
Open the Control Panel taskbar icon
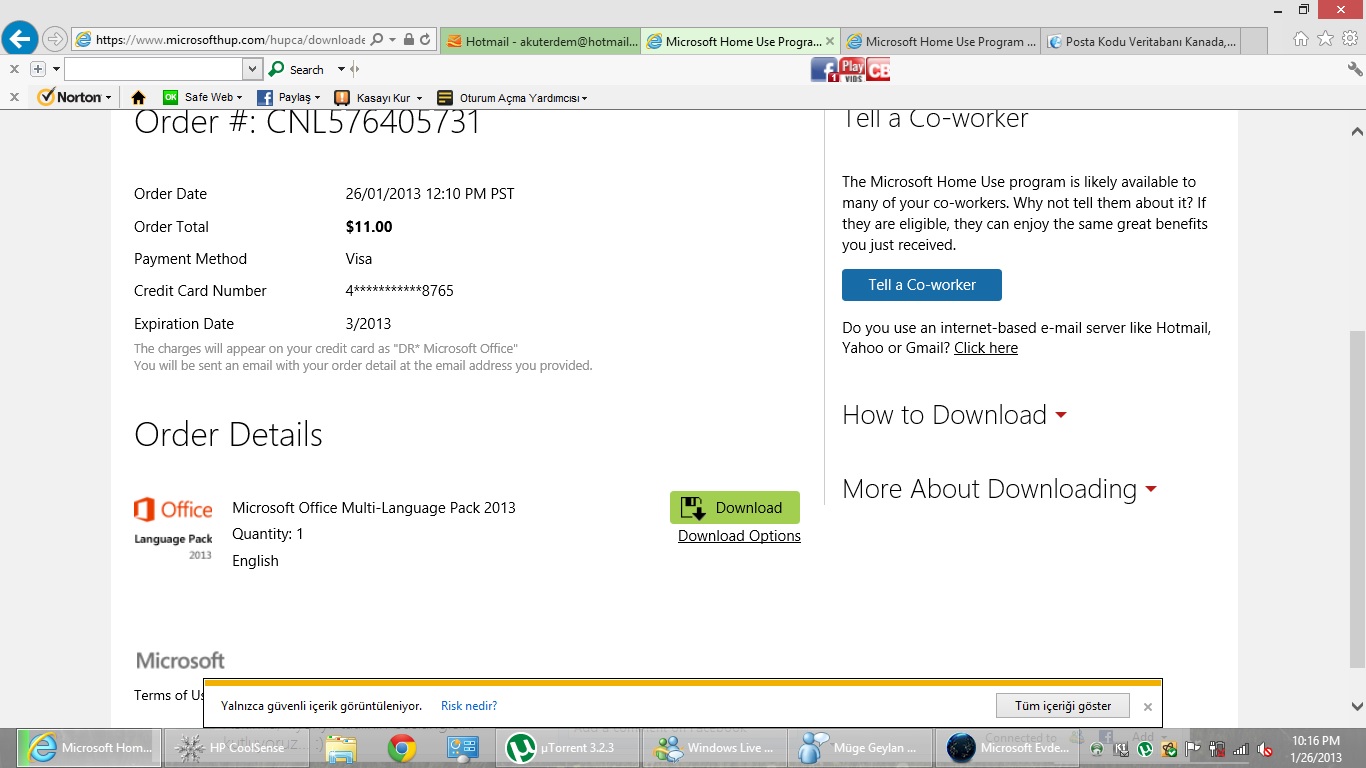click(463, 747)
